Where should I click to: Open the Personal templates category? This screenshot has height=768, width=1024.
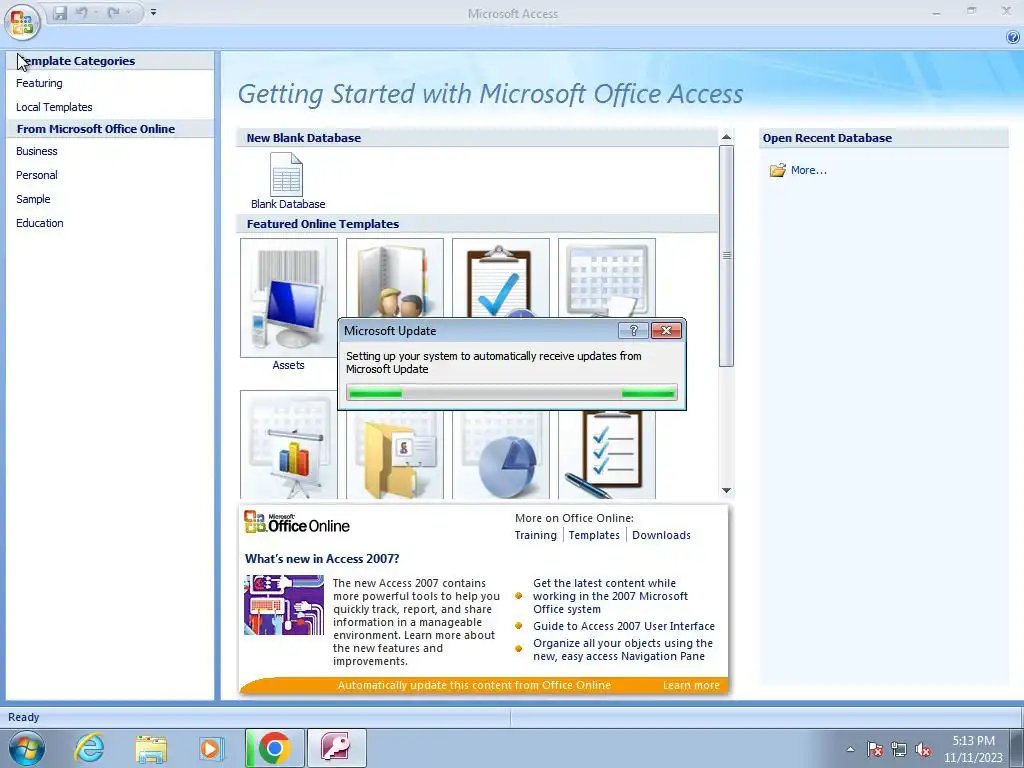[x=37, y=175]
